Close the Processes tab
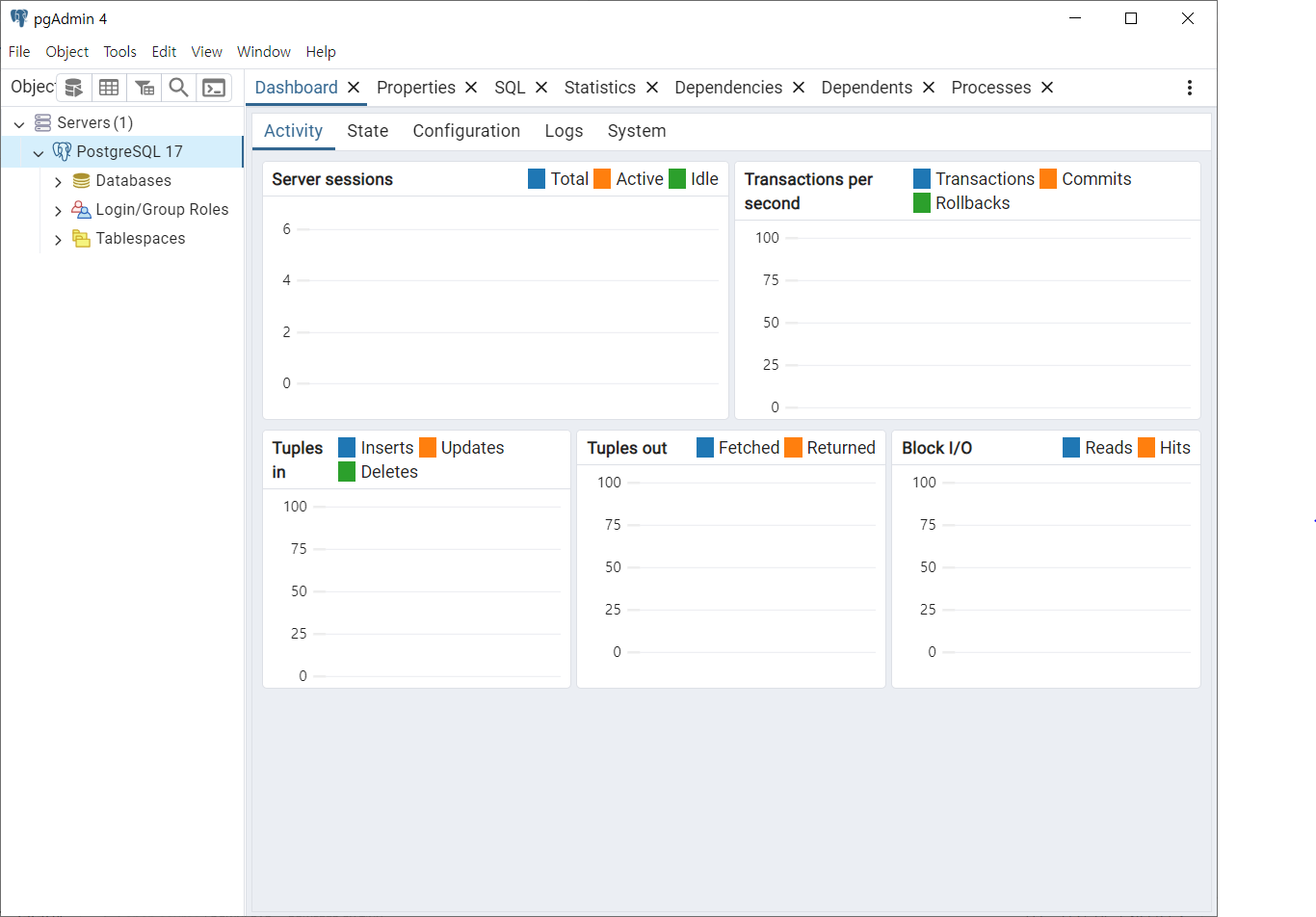 (x=1047, y=88)
